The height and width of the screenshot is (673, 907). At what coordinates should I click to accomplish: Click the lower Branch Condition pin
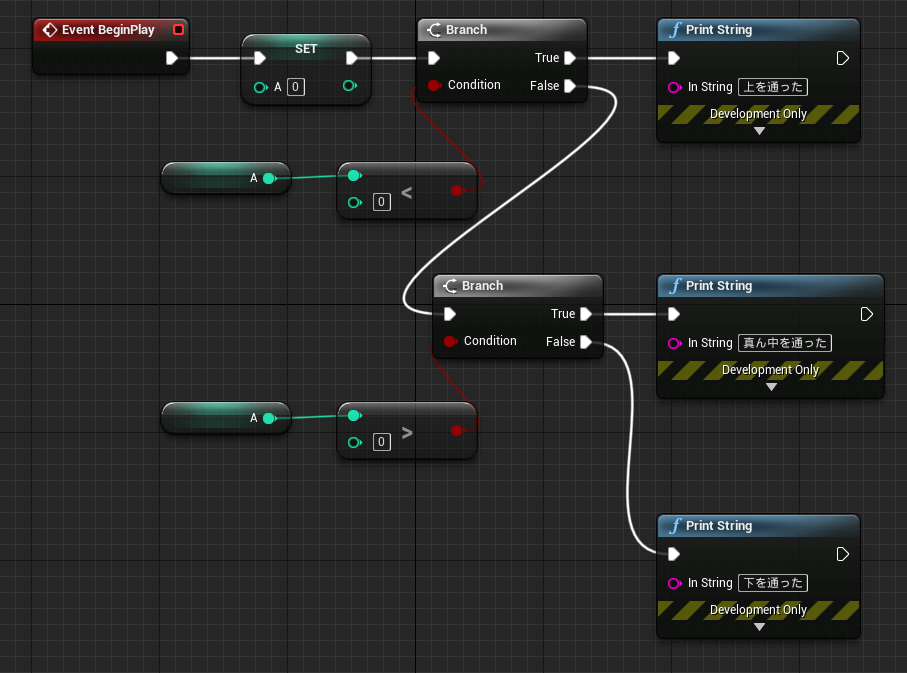tap(450, 341)
